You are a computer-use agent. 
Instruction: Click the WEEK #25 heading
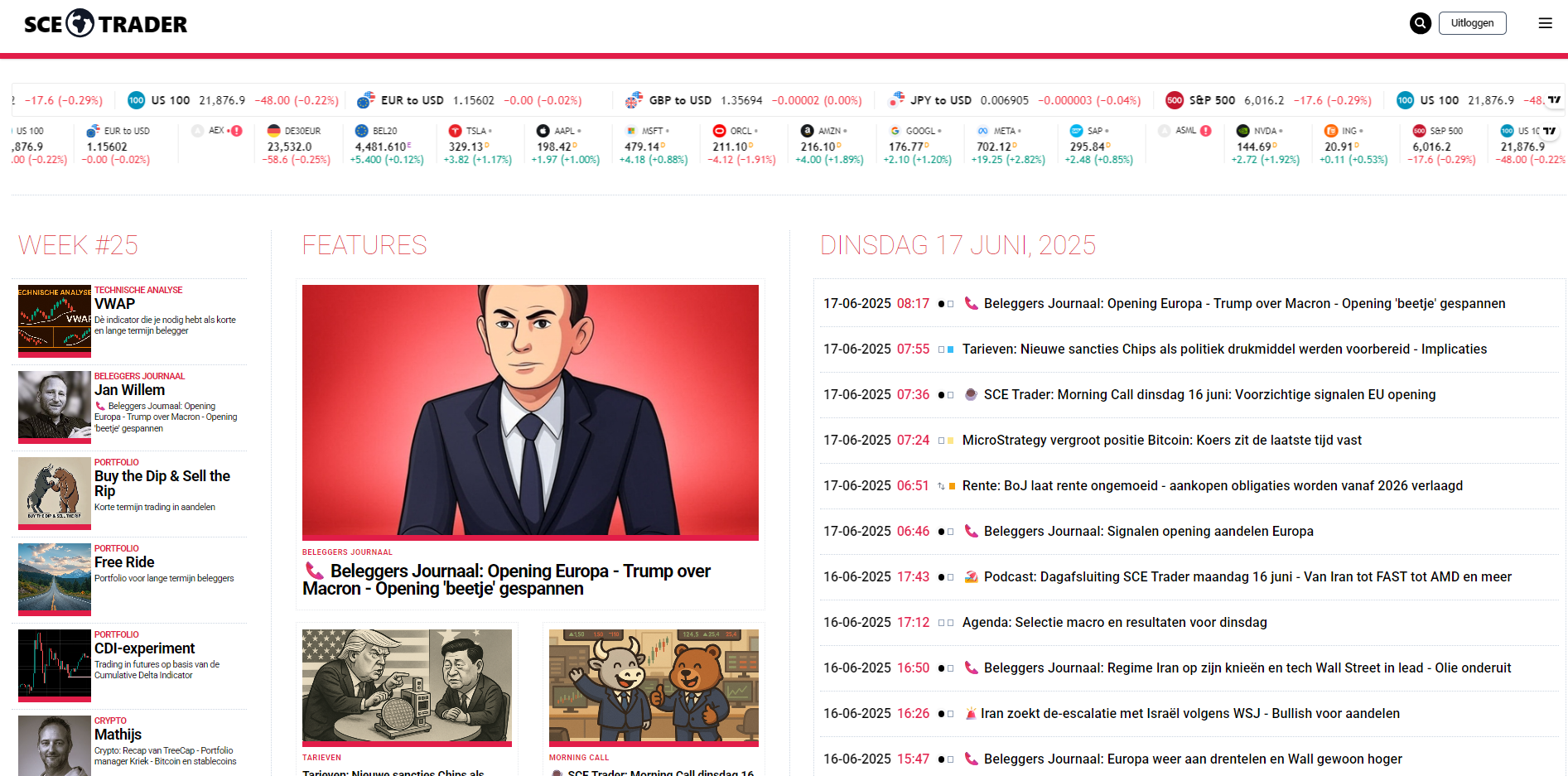pos(78,245)
